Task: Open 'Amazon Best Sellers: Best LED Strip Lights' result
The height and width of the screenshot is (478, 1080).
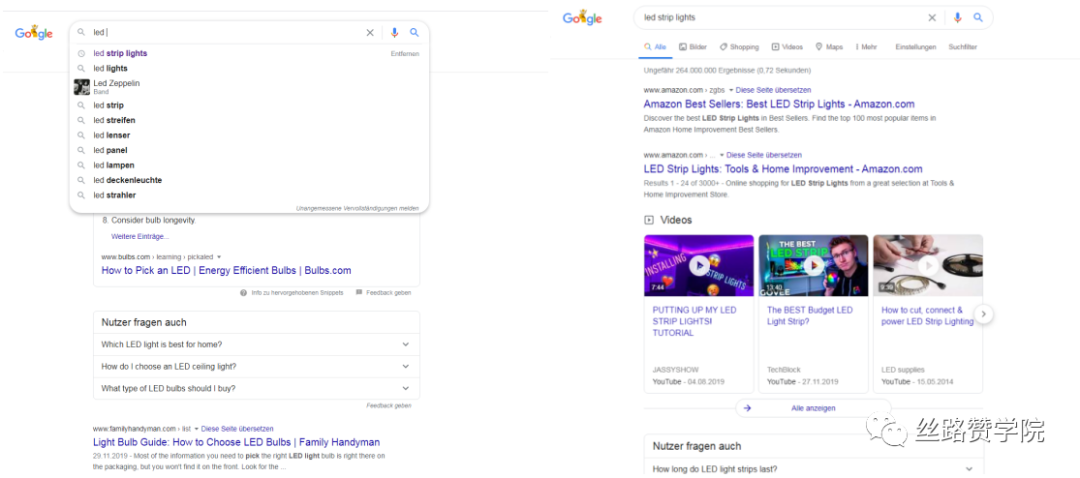Action: click(x=779, y=104)
